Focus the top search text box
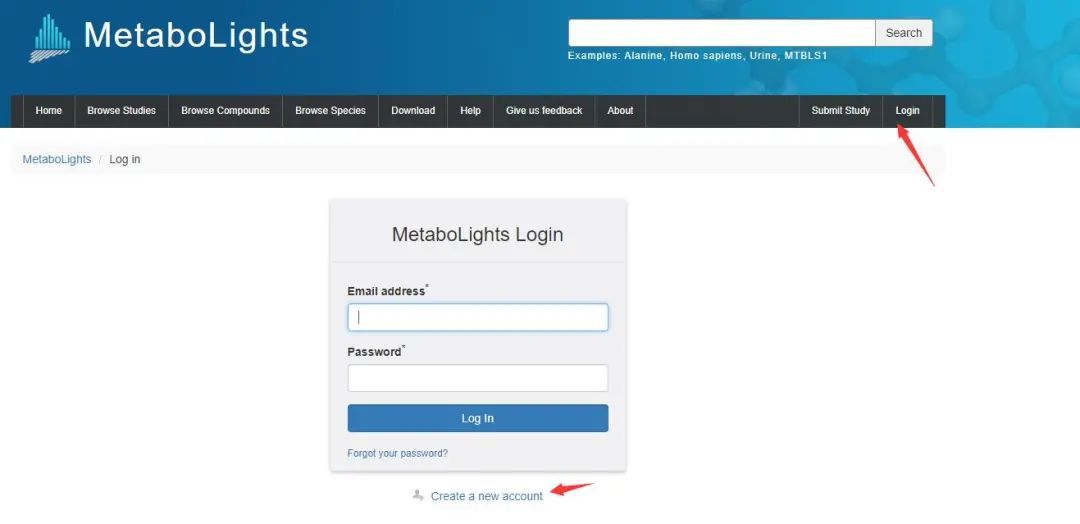The image size is (1080, 524). [x=722, y=33]
